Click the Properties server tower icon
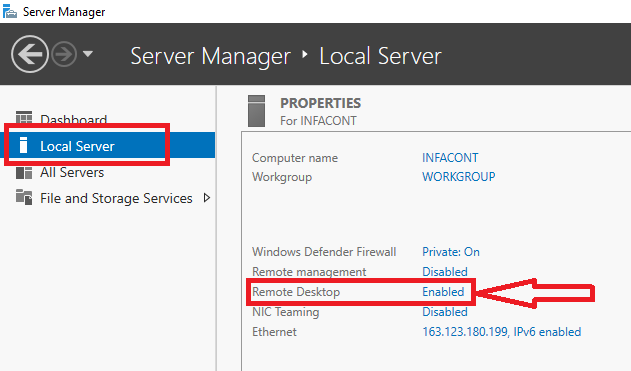631x371 pixels. (x=256, y=111)
